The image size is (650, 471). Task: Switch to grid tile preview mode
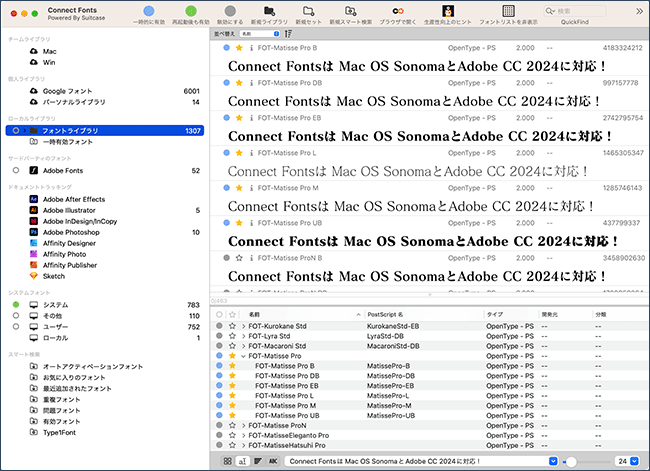click(228, 461)
